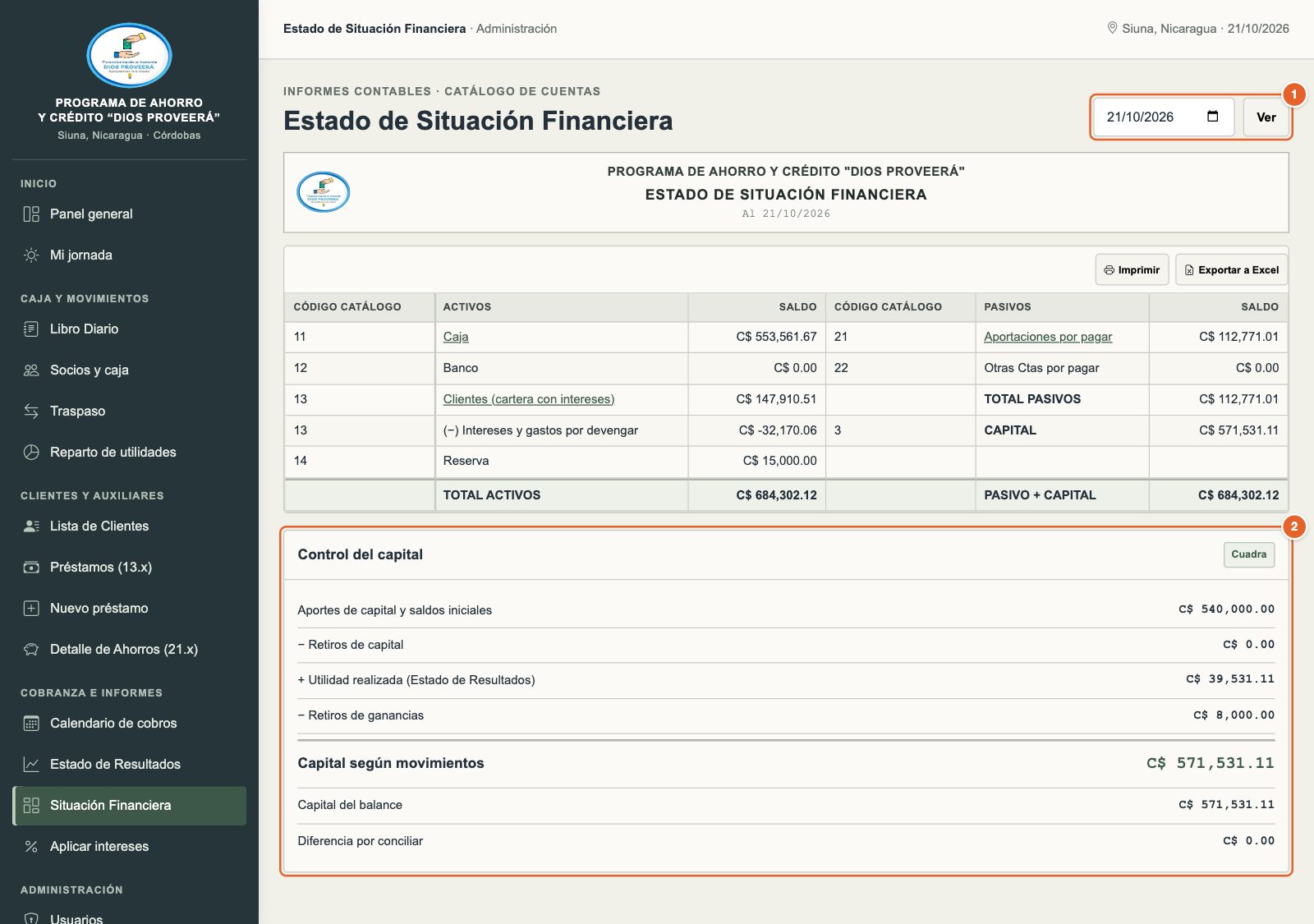This screenshot has height=924, width=1314.
Task: Click the logo in the report header
Action: pyautogui.click(x=323, y=192)
